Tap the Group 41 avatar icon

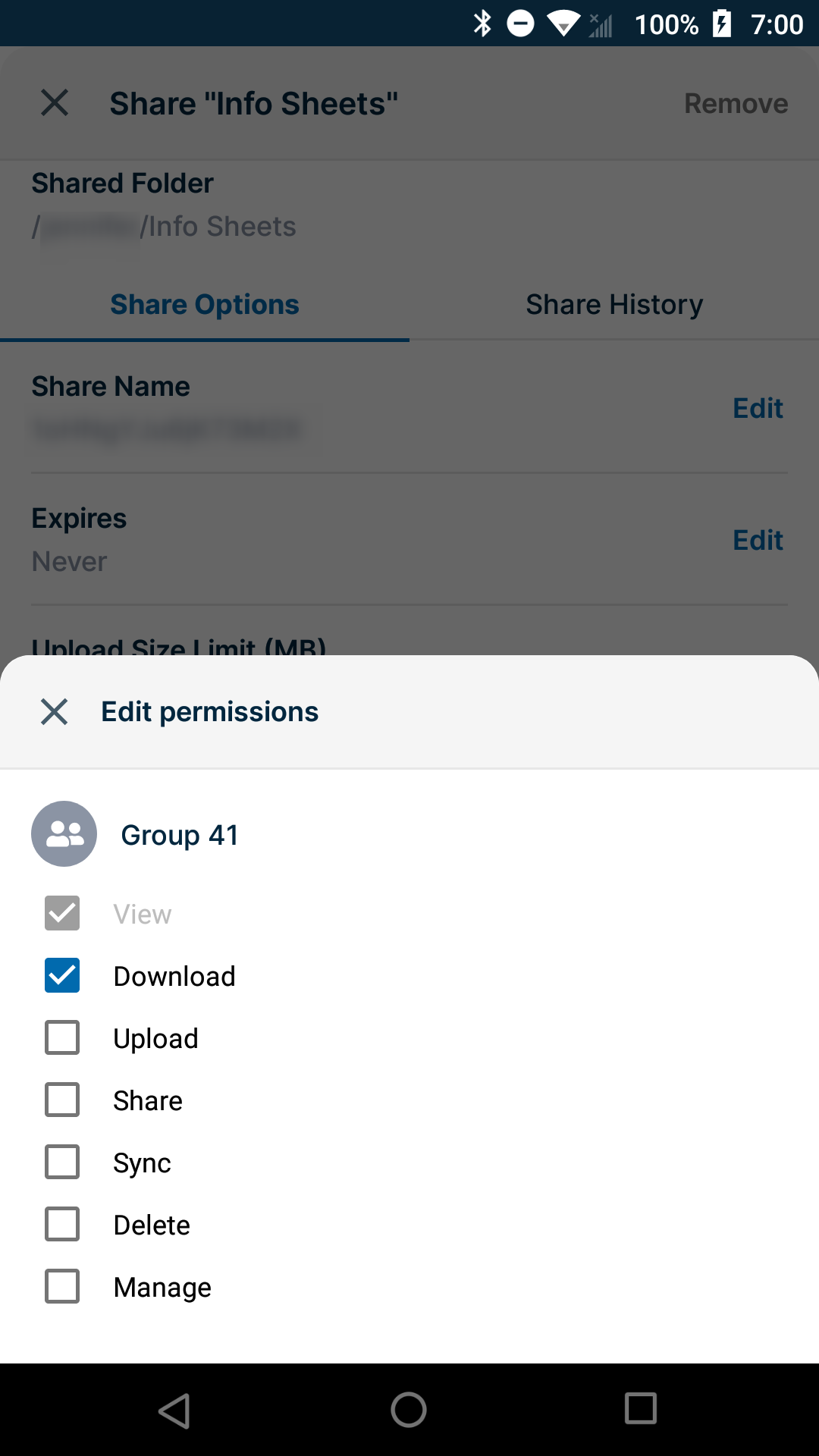[x=64, y=834]
